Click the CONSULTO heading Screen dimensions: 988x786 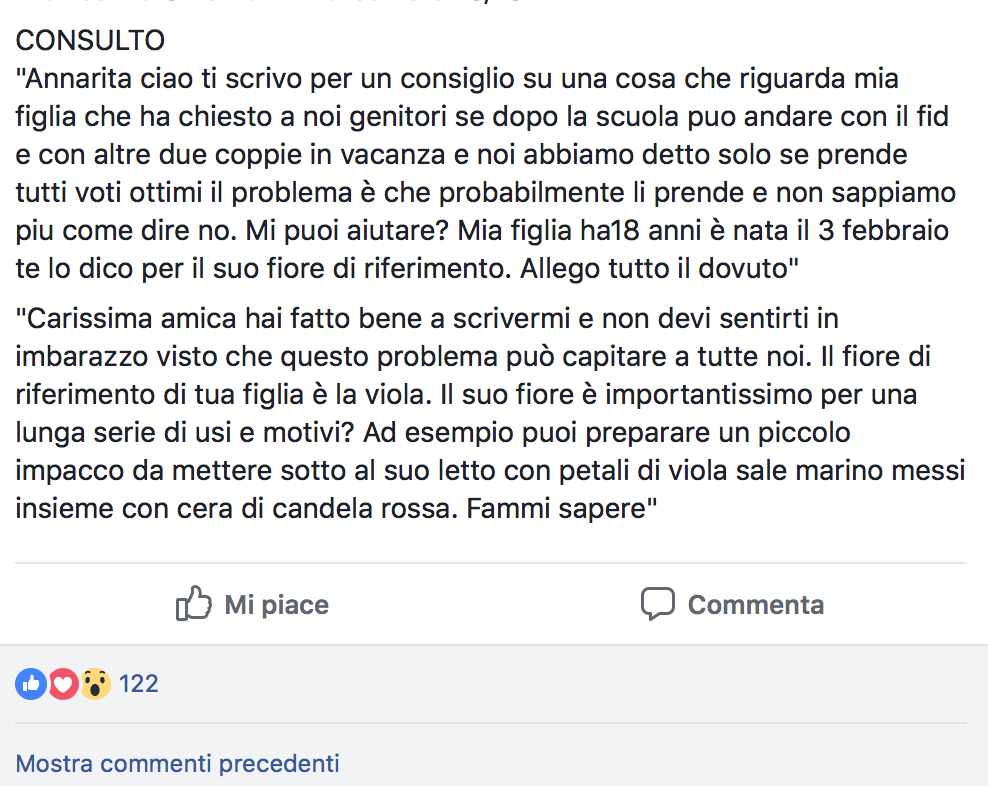pos(90,41)
